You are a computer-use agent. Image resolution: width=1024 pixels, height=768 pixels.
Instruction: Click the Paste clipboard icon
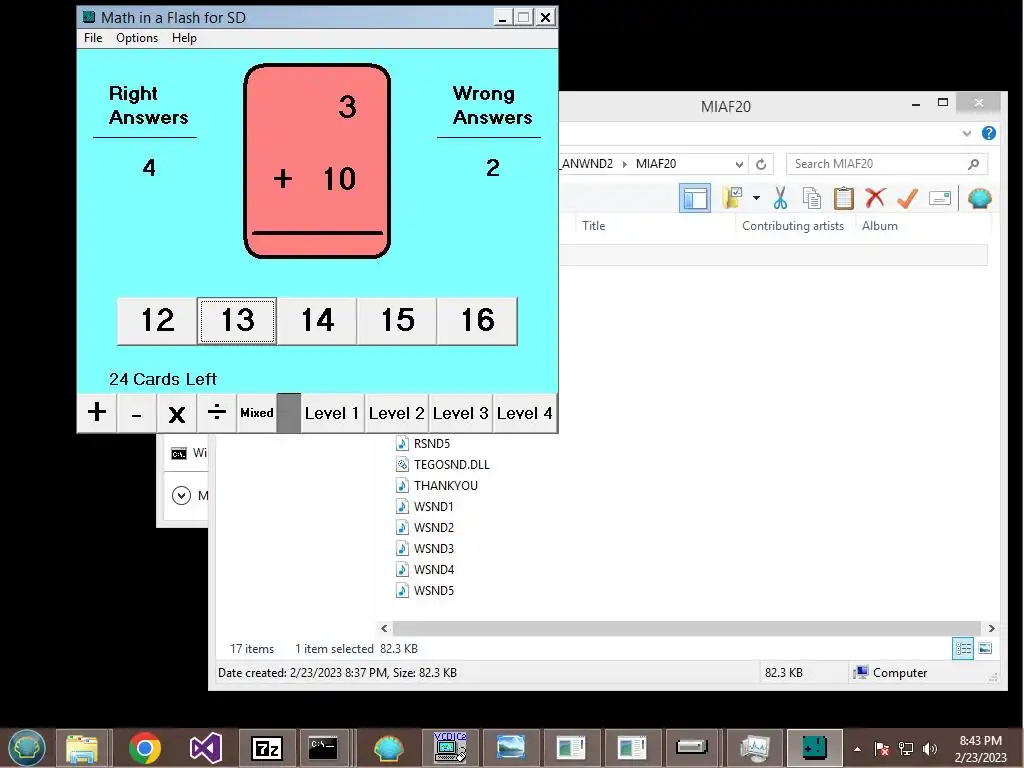843,198
